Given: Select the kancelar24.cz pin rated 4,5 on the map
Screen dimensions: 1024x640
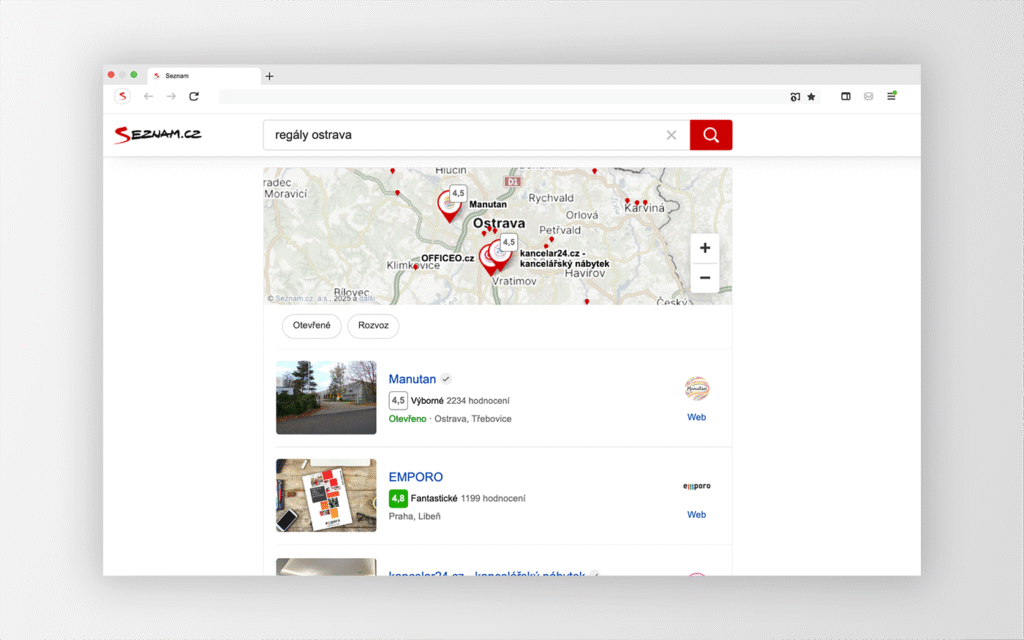Looking at the screenshot, I should point(501,254).
